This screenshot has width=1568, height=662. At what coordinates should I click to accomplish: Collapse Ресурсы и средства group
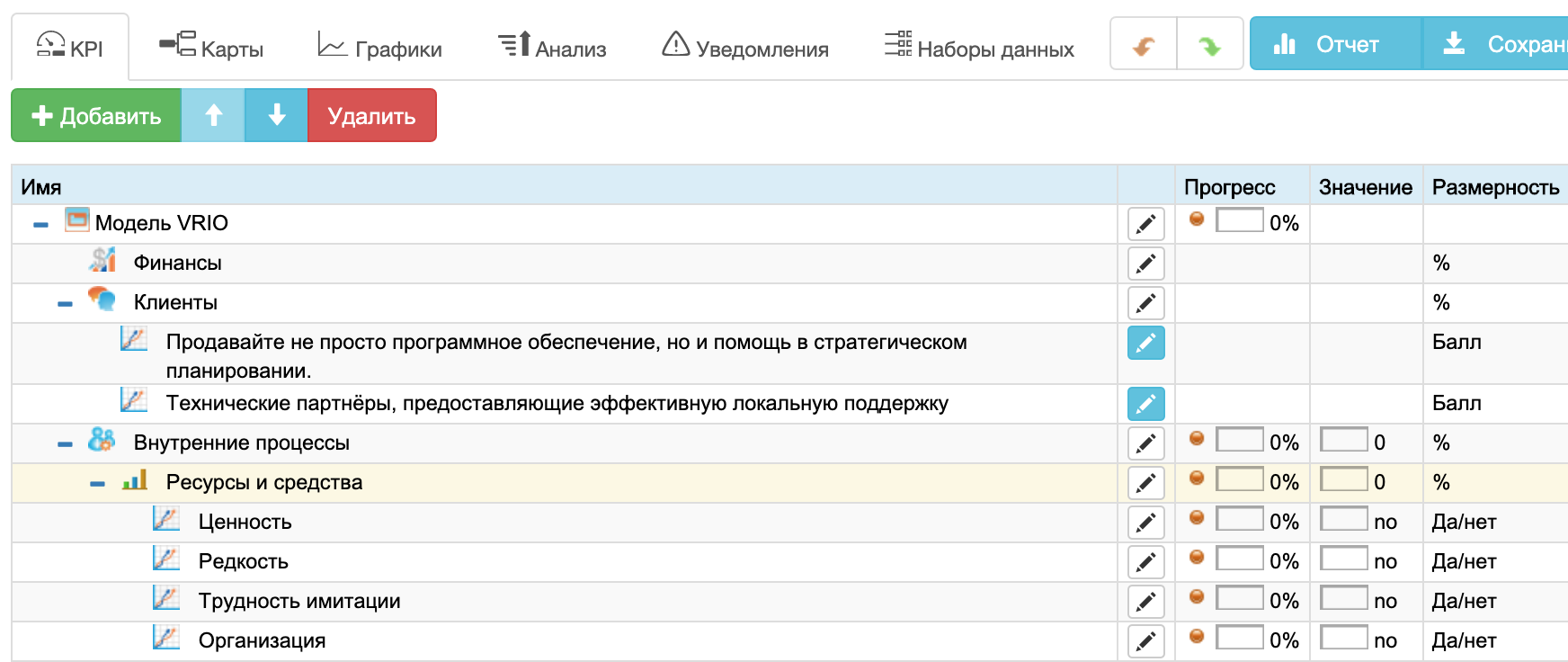pyautogui.click(x=97, y=483)
